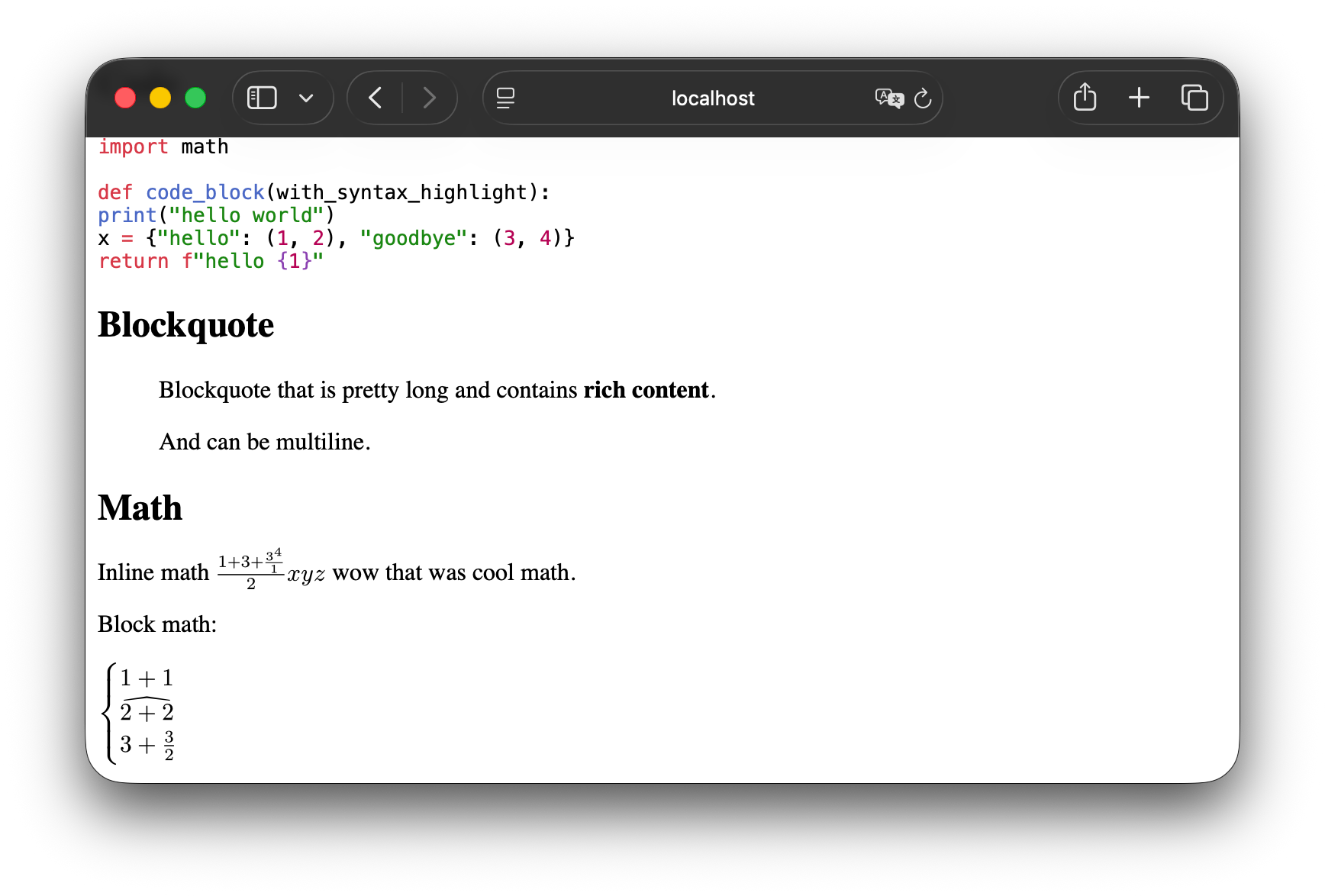
Task: Reload the localhost page
Action: (924, 98)
